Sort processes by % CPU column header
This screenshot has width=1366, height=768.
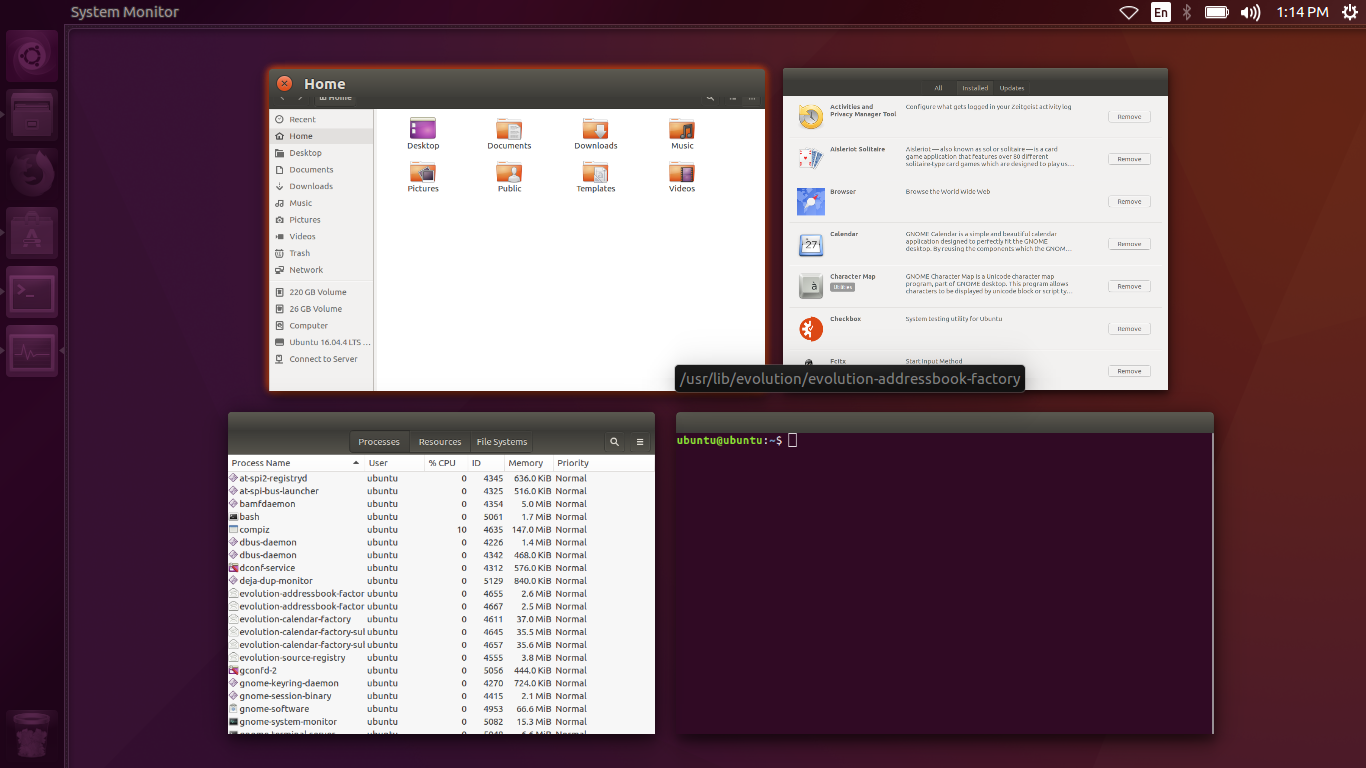click(446, 463)
